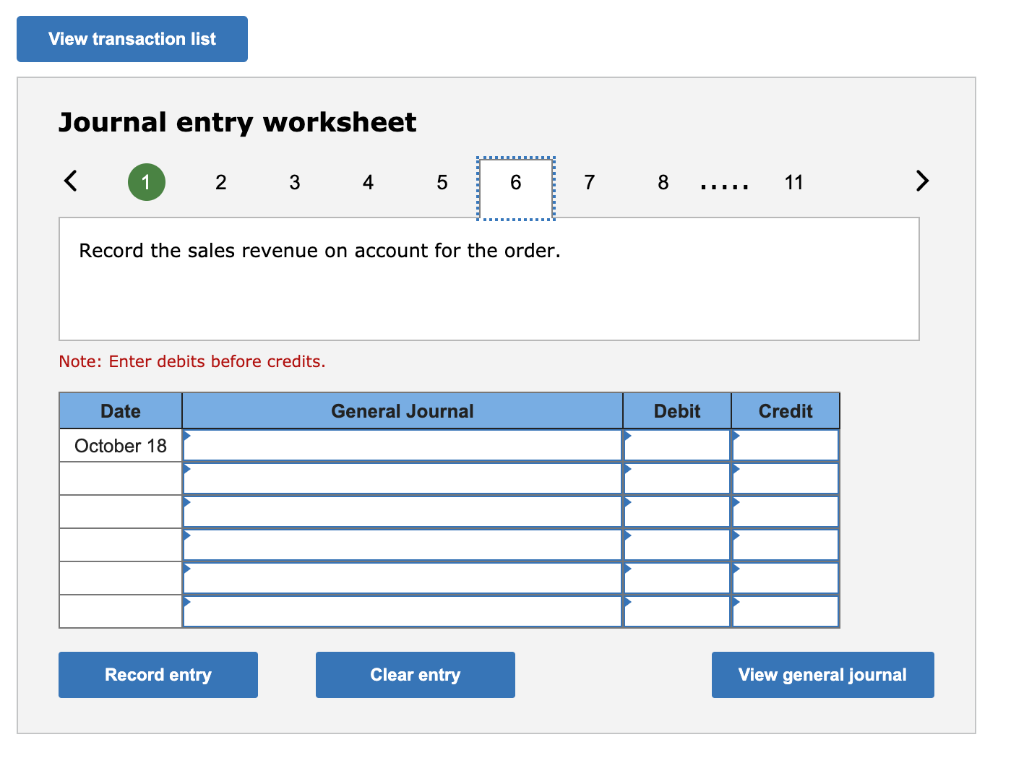The image size is (1024, 771).
Task: Select journal entry tab 4
Action: [x=368, y=182]
